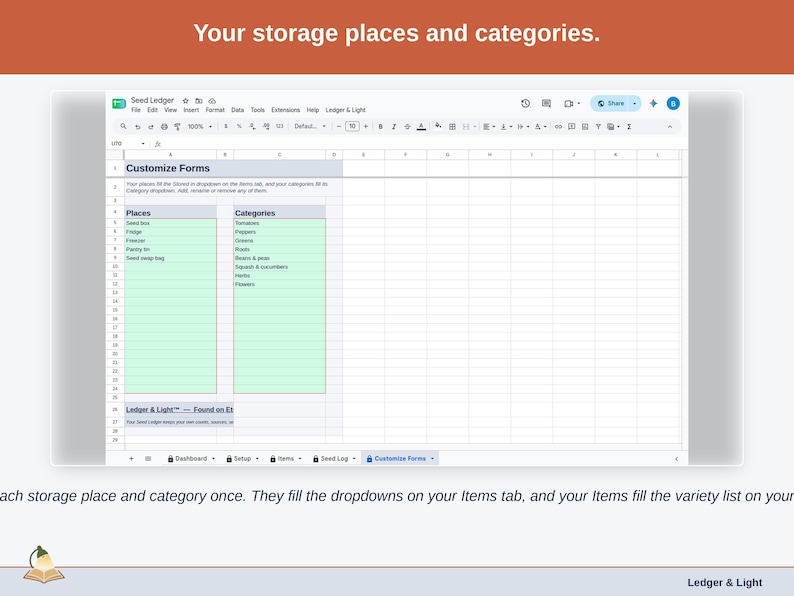Check the cloud document status icon
This screenshot has width=794, height=596.
(212, 101)
